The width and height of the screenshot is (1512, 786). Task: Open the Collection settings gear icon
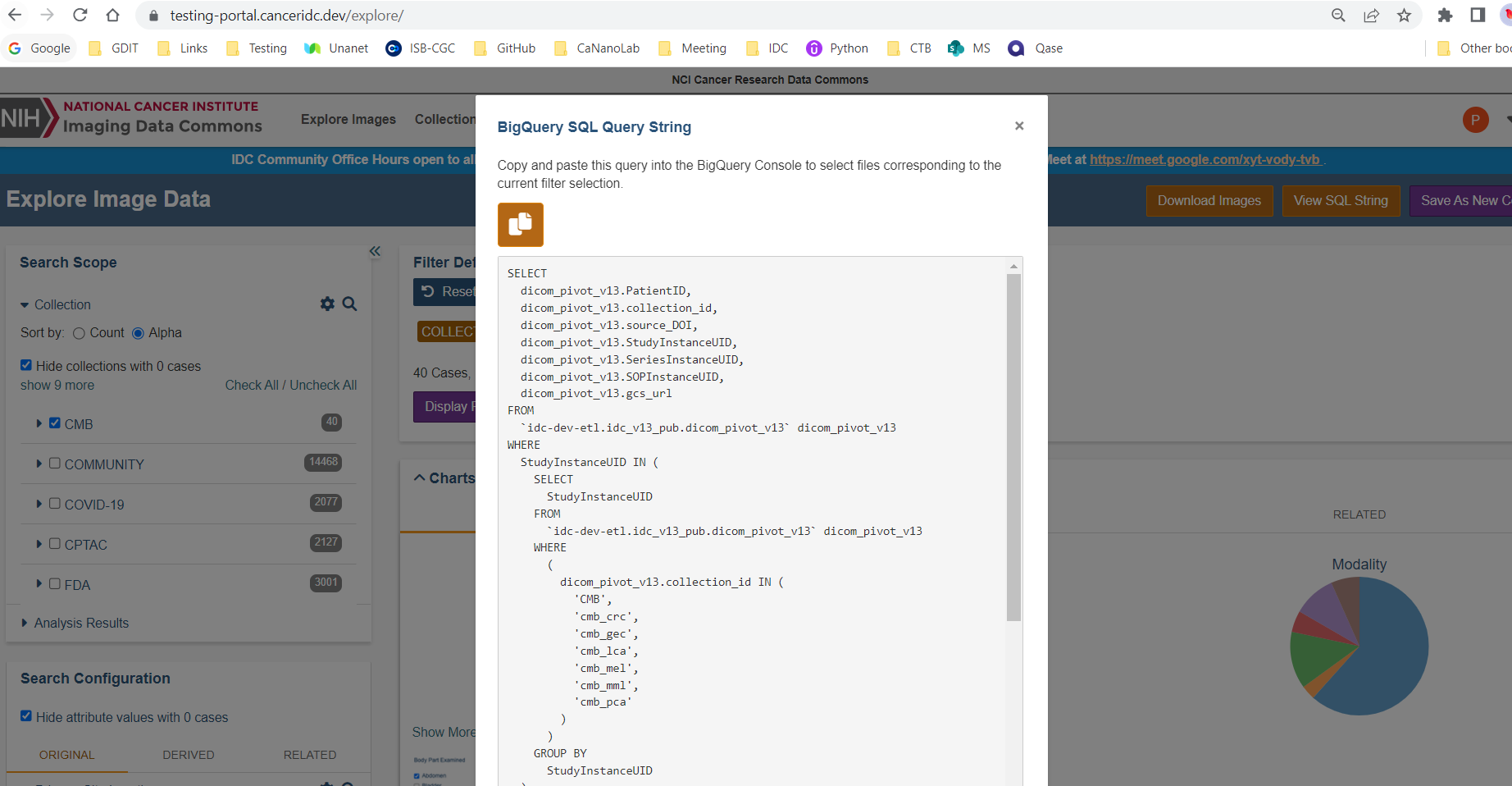point(327,304)
